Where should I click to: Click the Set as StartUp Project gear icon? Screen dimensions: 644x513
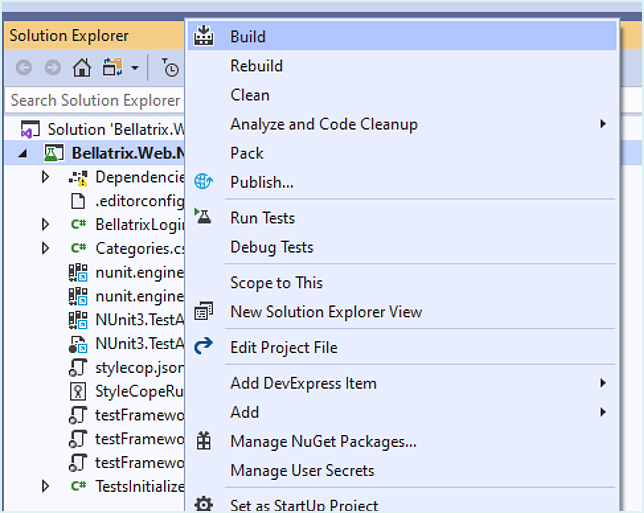click(204, 504)
